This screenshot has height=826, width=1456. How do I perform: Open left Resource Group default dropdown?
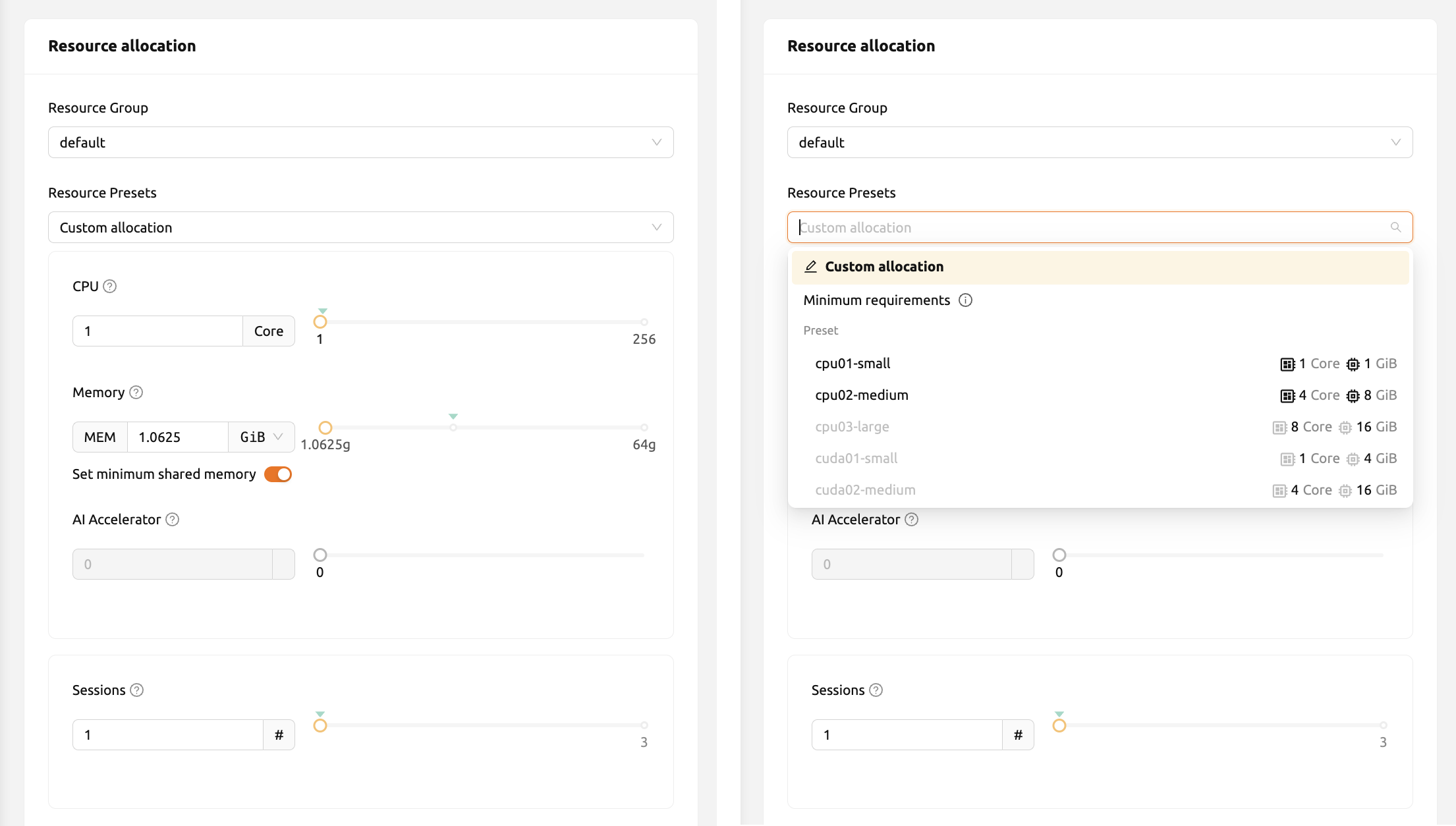coord(361,142)
